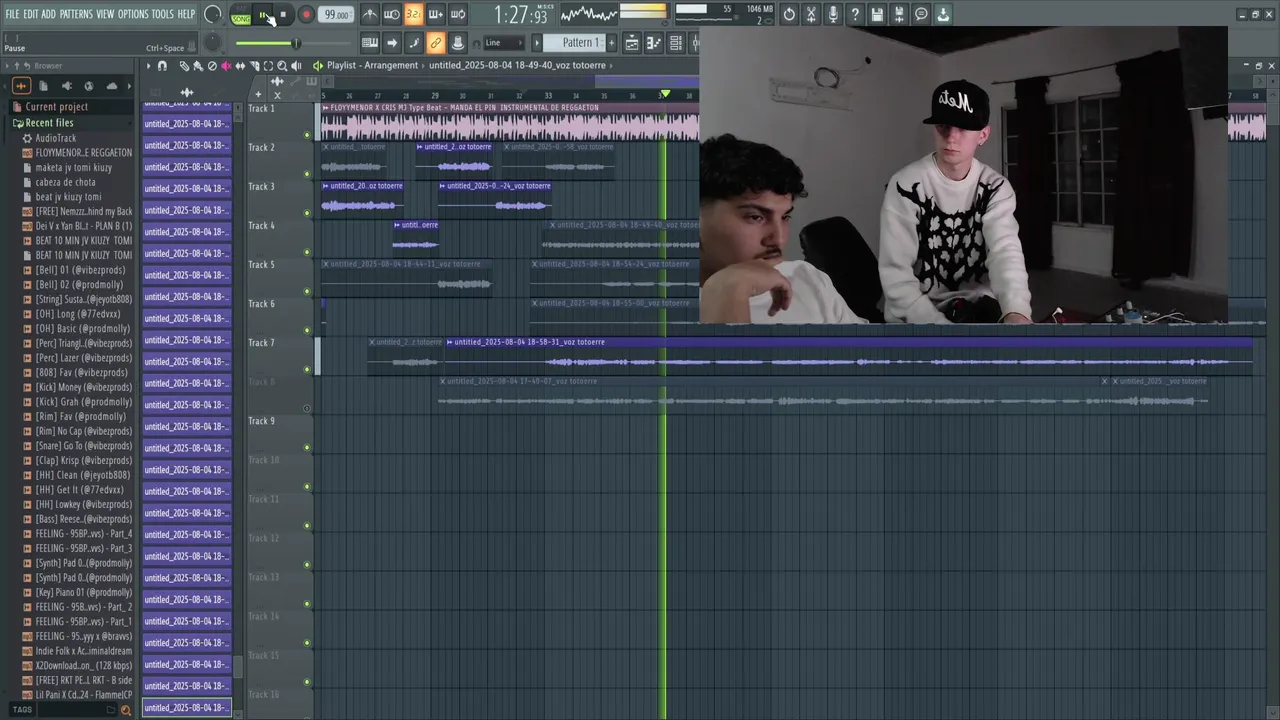Toggle the playlist snap magnet icon
The image size is (1280, 720).
point(162,66)
